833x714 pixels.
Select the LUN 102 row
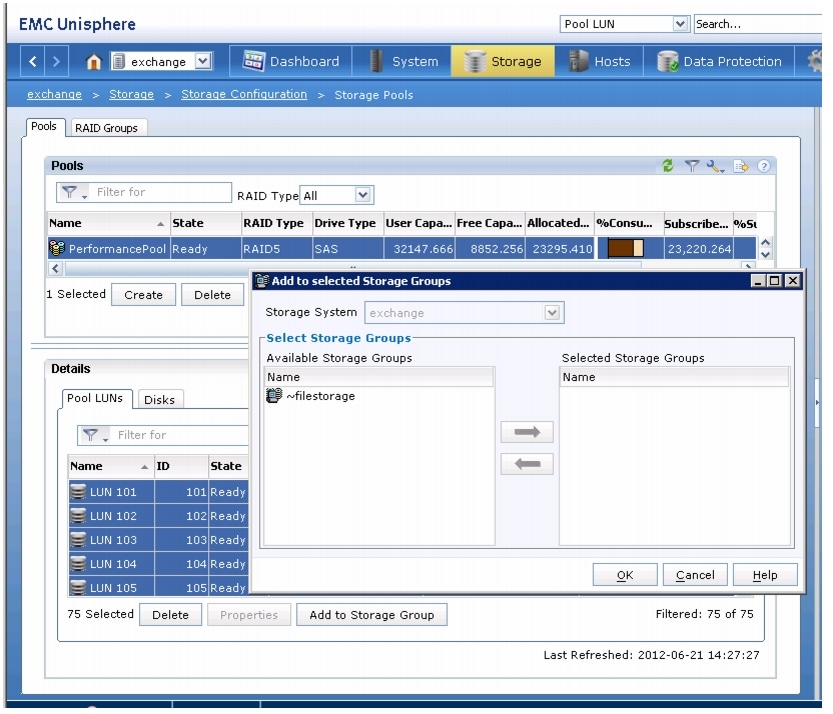[x=158, y=516]
